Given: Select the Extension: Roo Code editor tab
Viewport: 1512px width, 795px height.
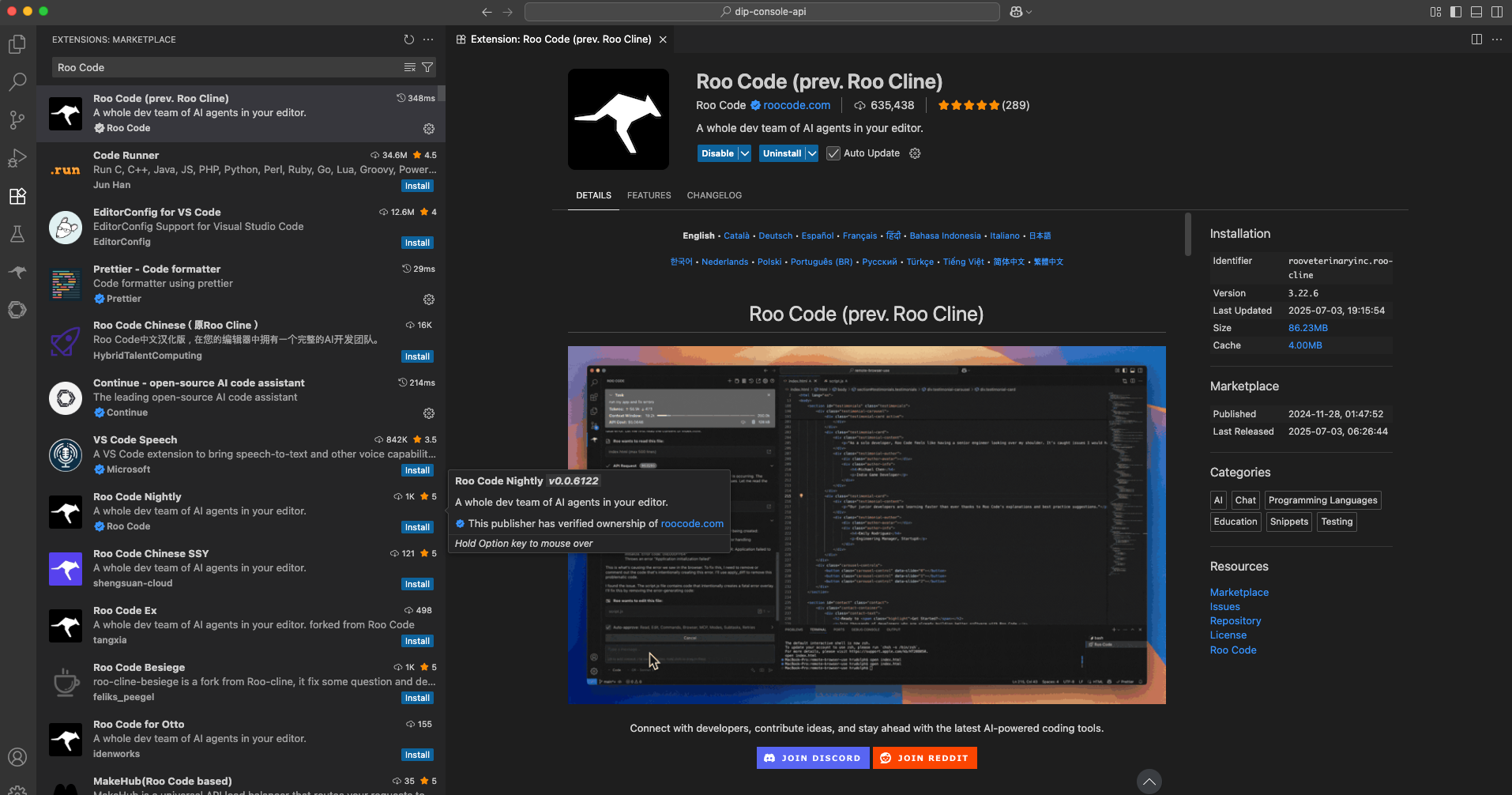Looking at the screenshot, I should 559,40.
